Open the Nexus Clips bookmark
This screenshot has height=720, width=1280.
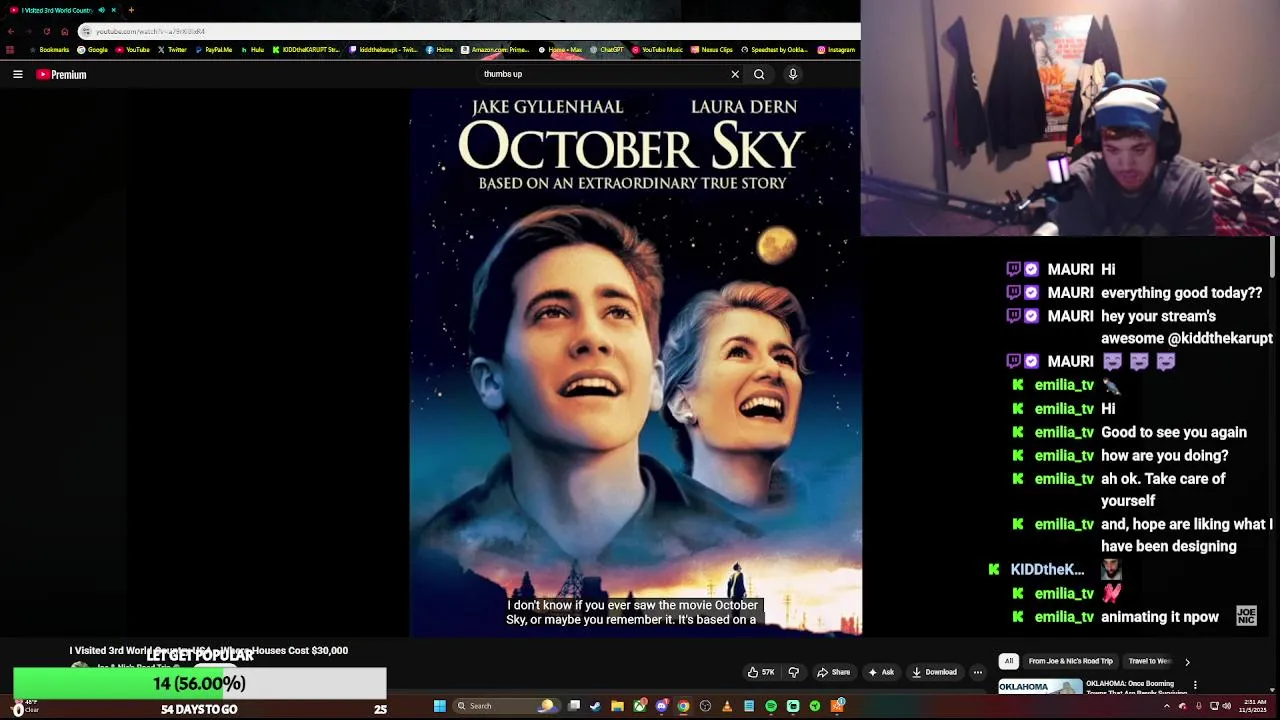pyautogui.click(x=711, y=50)
